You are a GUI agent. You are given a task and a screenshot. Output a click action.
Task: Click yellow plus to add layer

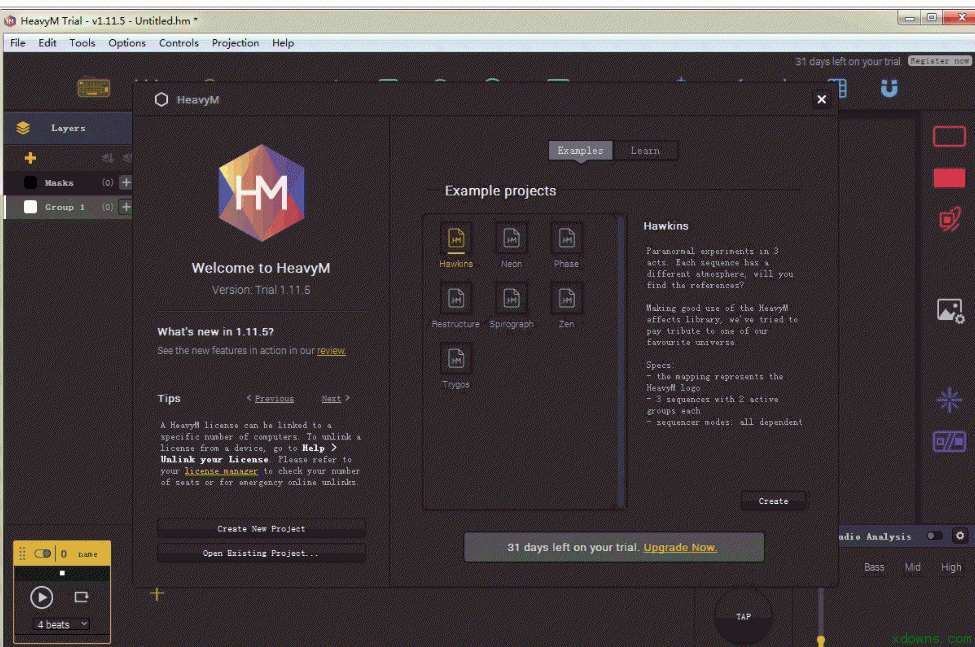[30, 158]
